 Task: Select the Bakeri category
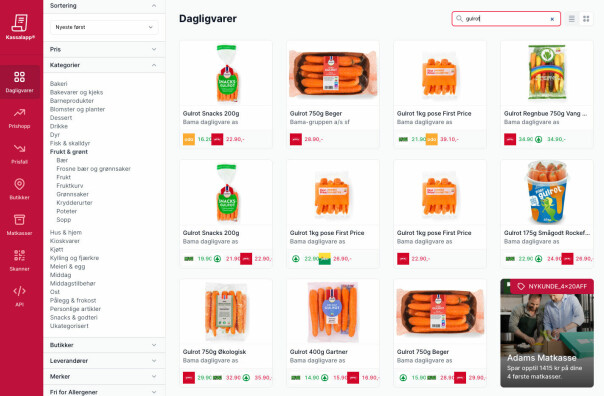tap(59, 84)
